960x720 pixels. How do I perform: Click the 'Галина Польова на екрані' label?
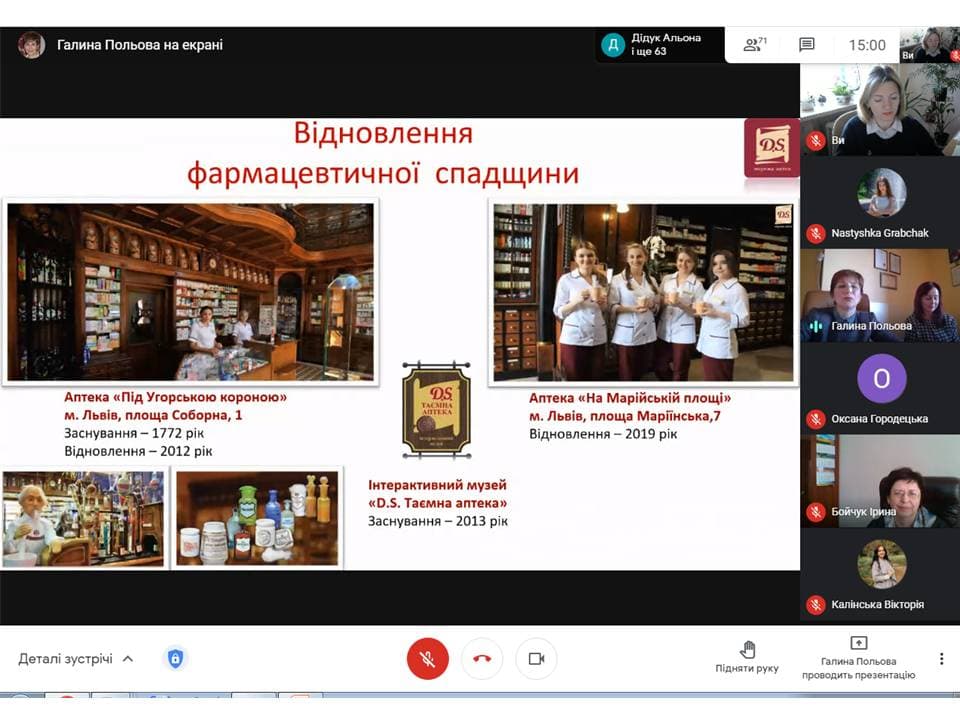pyautogui.click(x=140, y=45)
